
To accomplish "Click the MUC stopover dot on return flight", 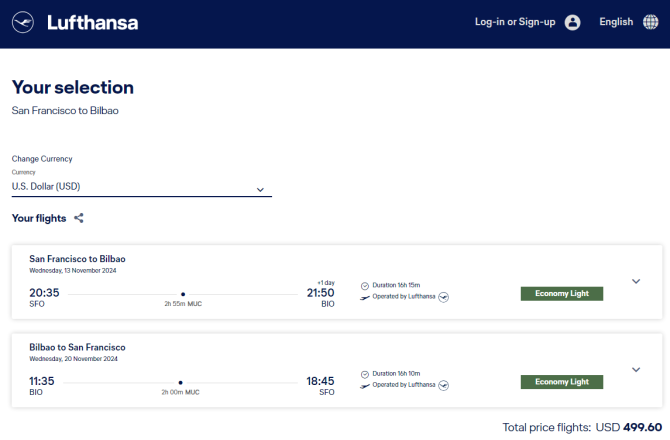I will (x=180, y=383).
